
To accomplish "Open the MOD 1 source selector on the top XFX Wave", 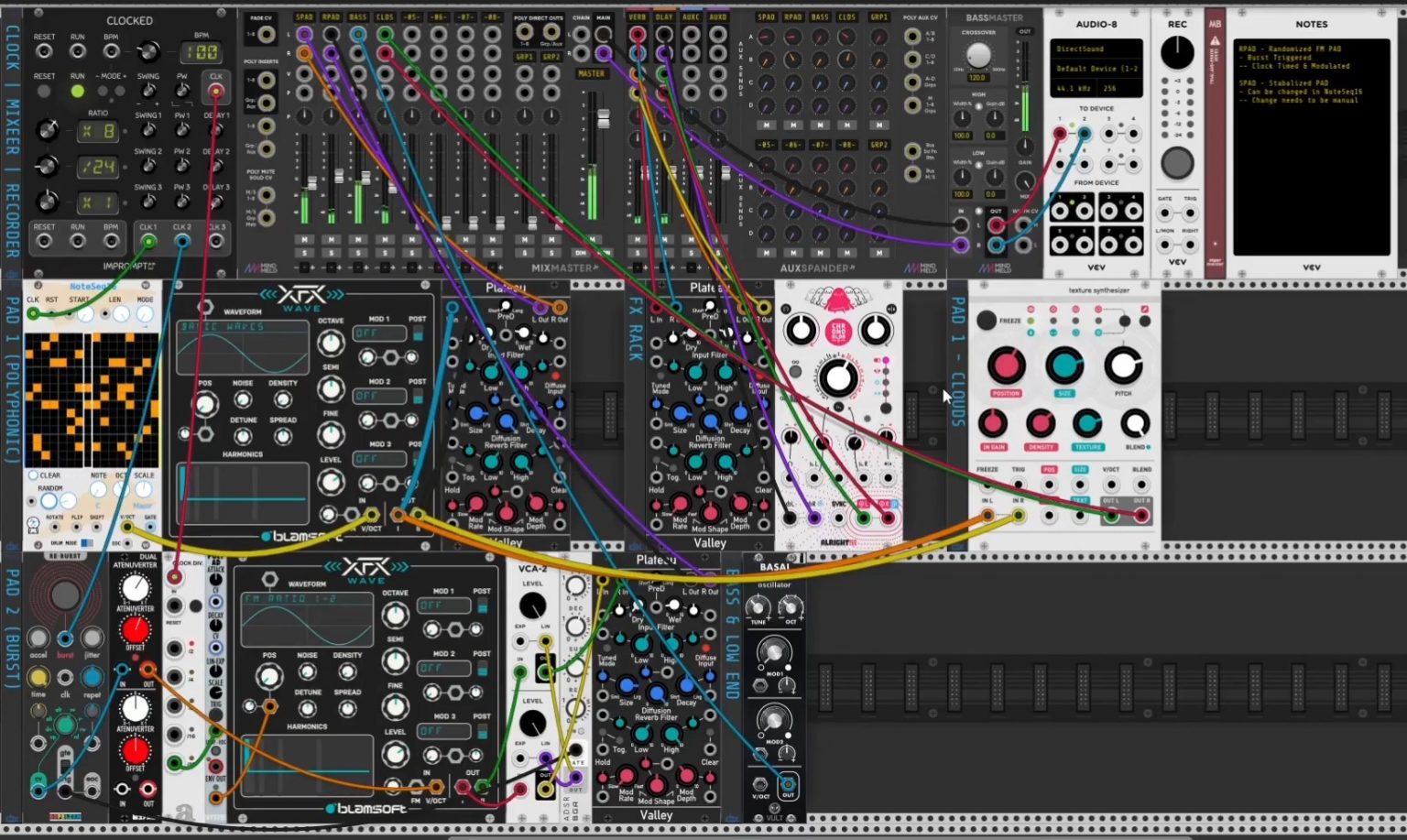I will point(379,333).
